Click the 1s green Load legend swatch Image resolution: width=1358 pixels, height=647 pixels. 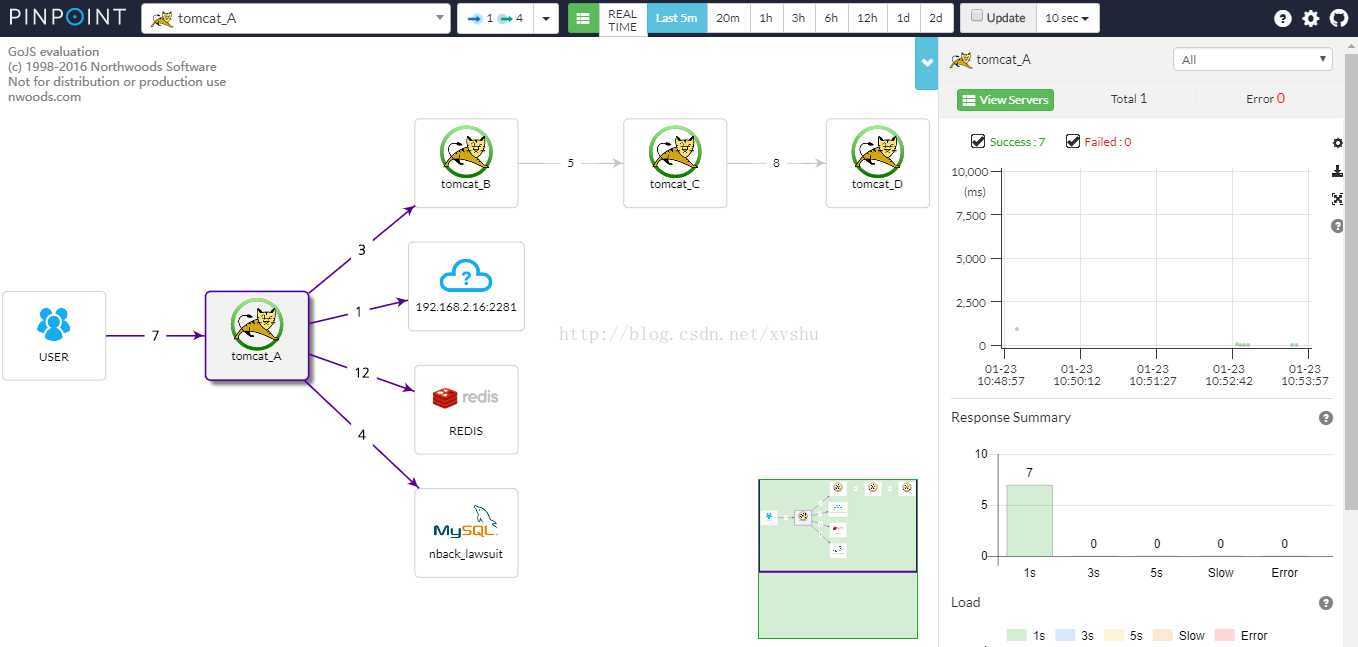(1016, 636)
